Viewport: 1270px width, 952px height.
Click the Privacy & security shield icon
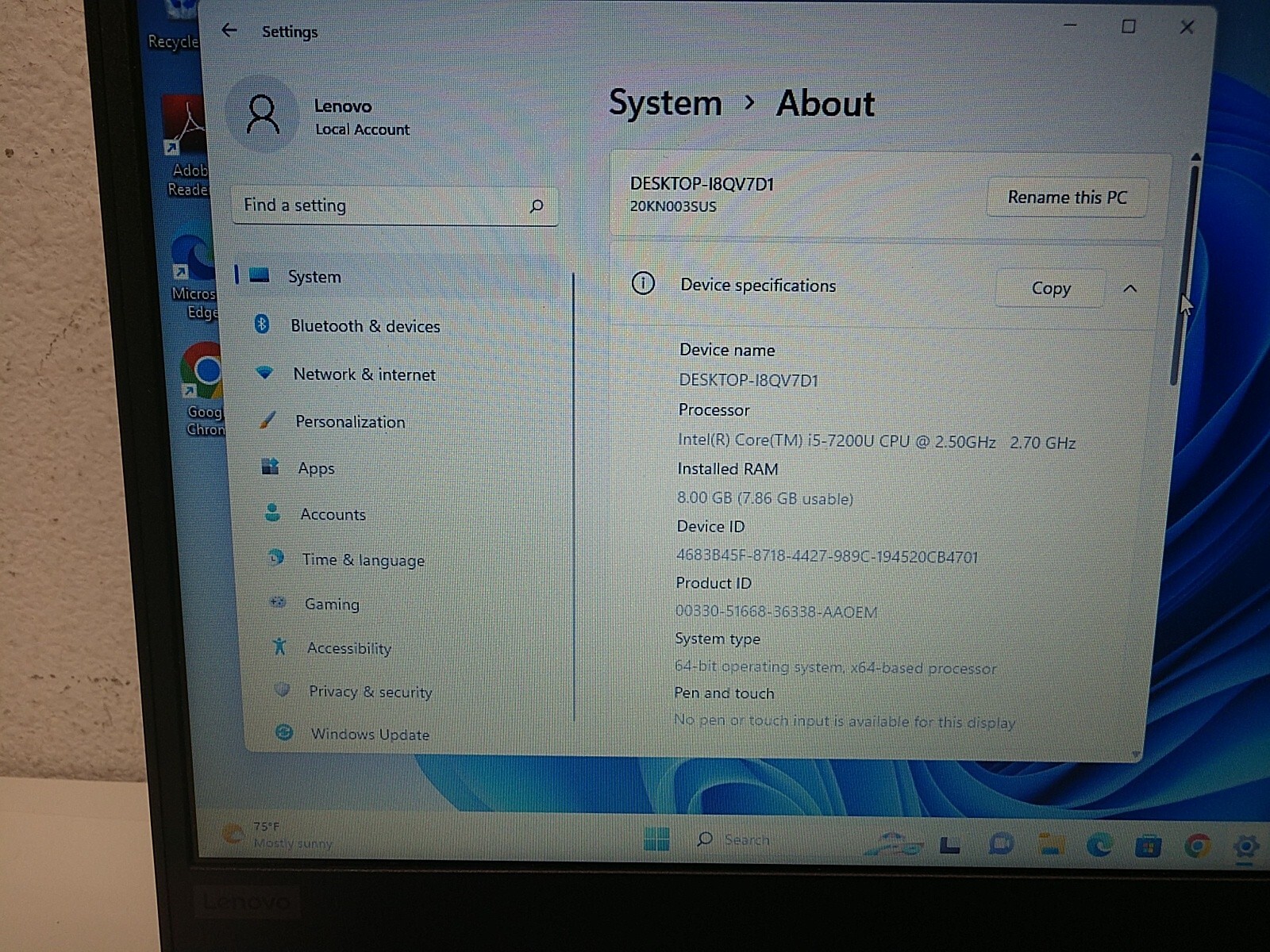282,689
